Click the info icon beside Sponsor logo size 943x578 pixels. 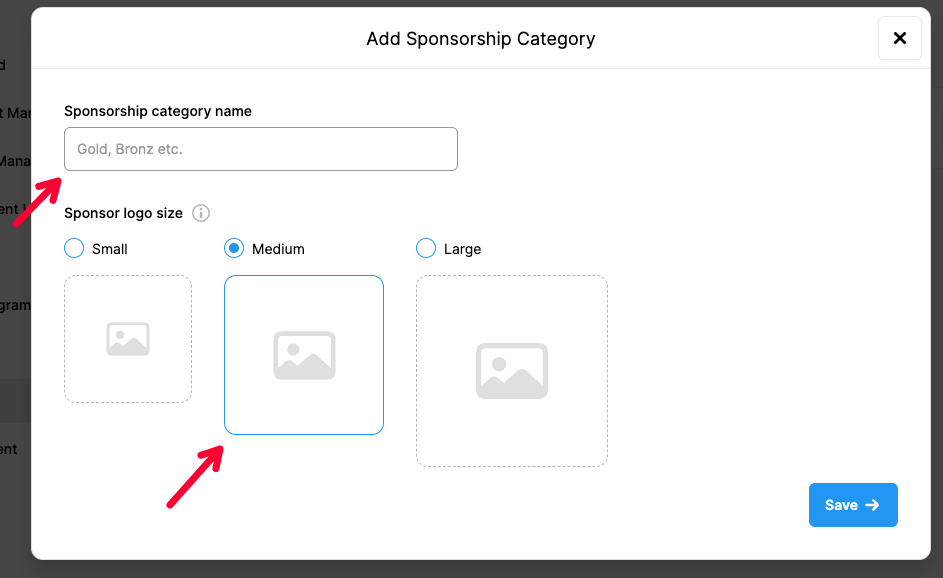click(200, 213)
